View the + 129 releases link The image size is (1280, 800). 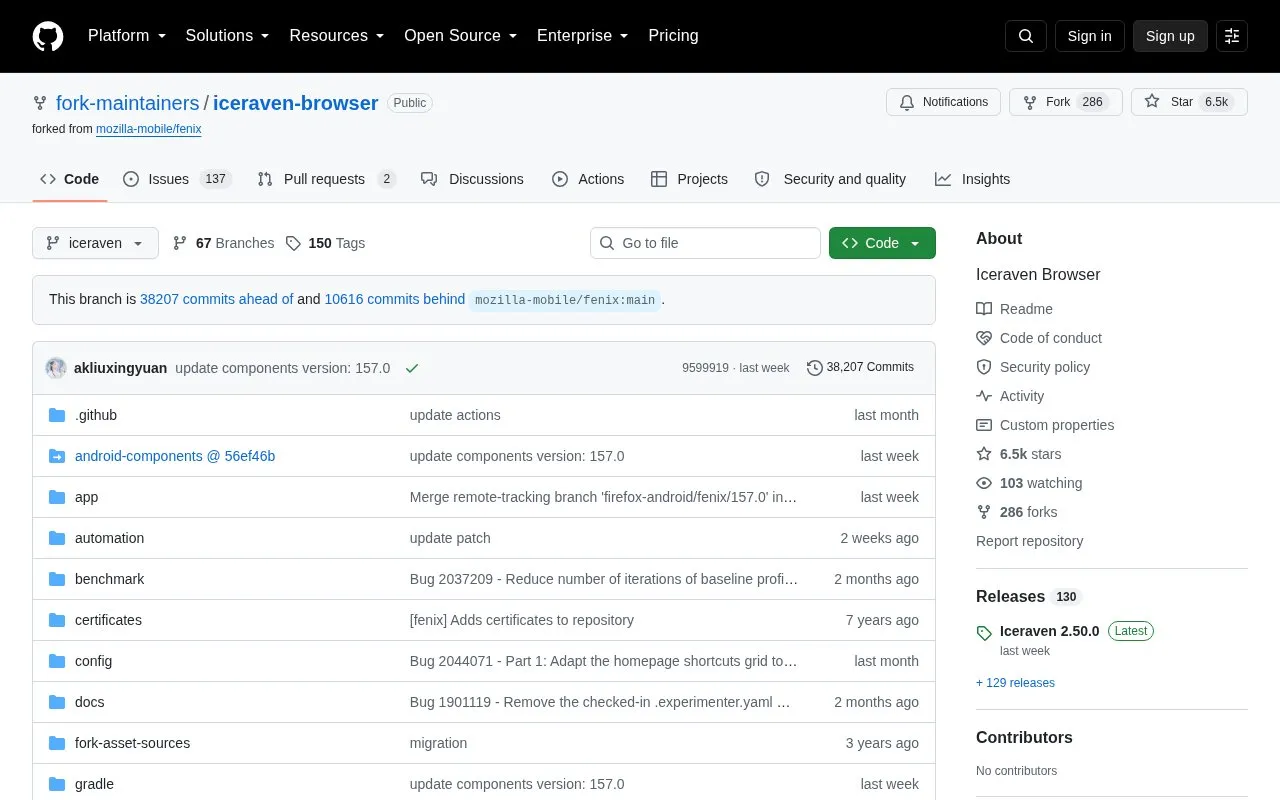point(1015,683)
